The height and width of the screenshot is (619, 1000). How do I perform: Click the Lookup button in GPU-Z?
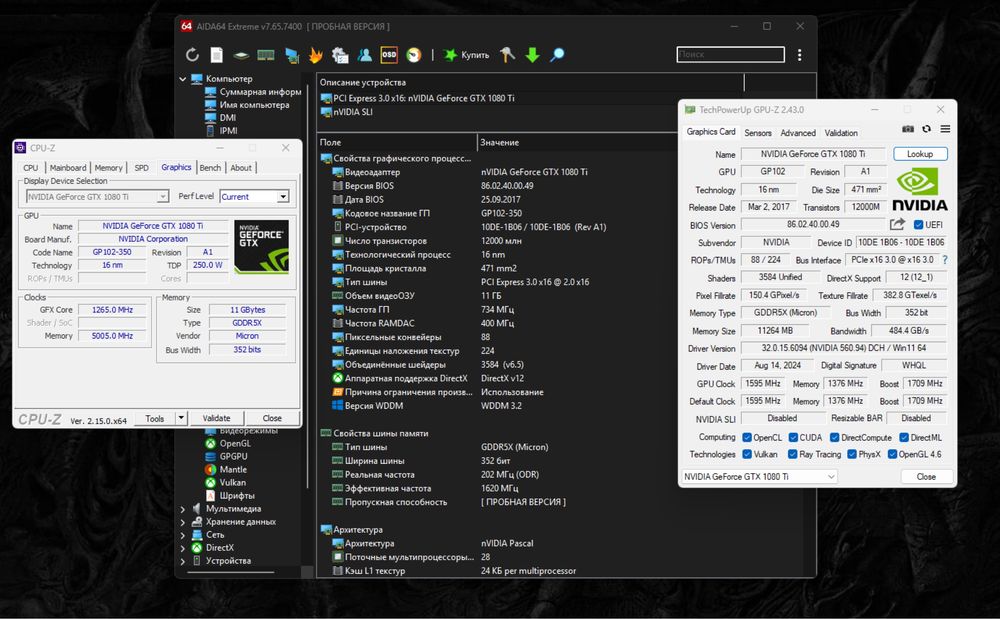click(920, 154)
